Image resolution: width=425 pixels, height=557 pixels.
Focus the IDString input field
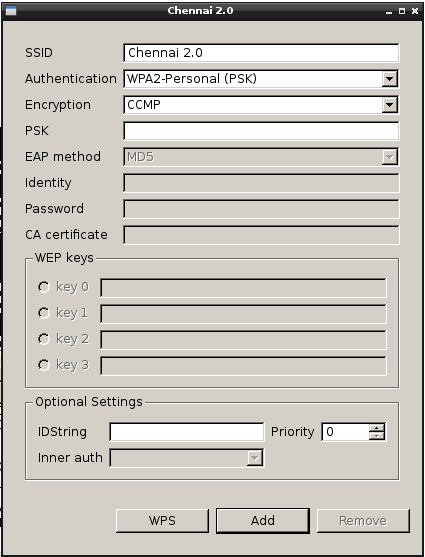pyautogui.click(x=187, y=432)
